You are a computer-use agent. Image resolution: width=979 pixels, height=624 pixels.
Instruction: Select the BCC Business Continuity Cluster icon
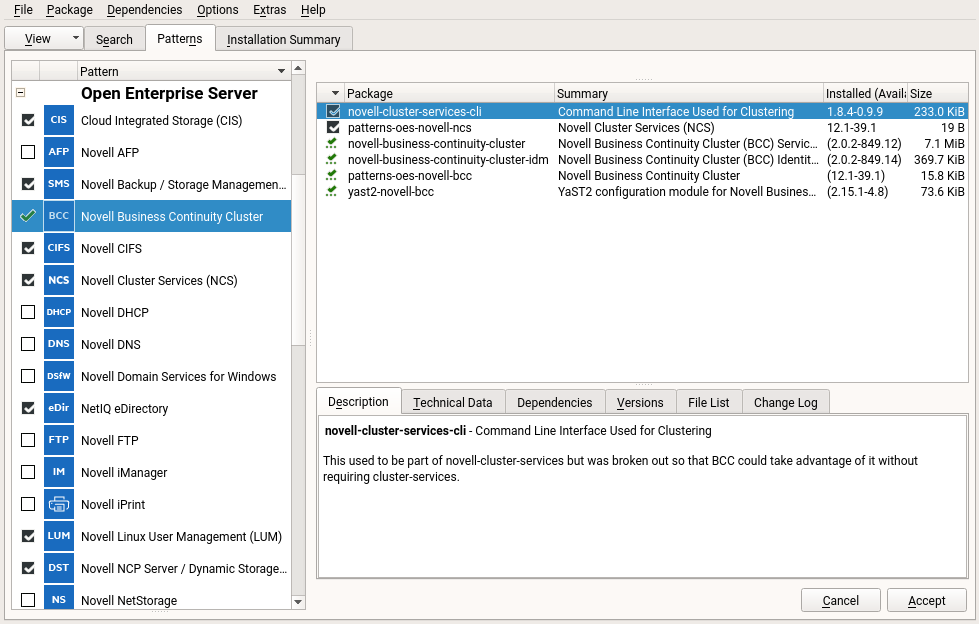click(x=59, y=217)
